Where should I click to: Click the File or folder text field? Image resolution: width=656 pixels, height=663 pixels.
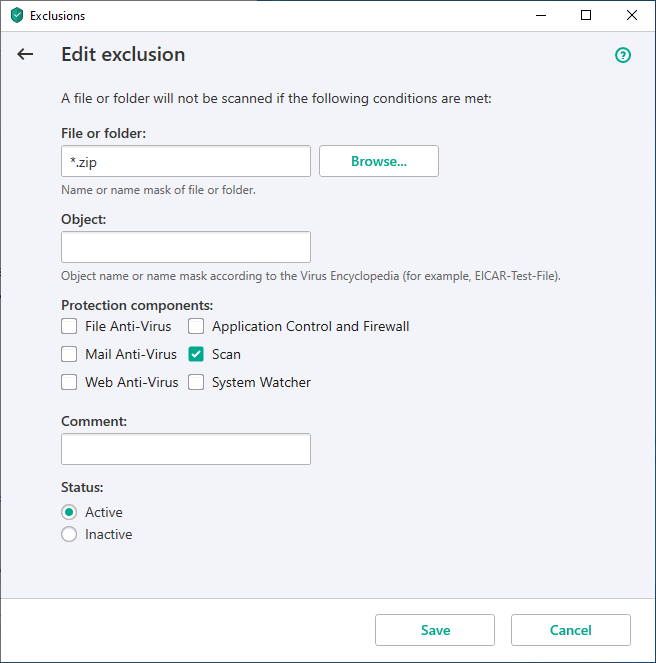point(186,161)
